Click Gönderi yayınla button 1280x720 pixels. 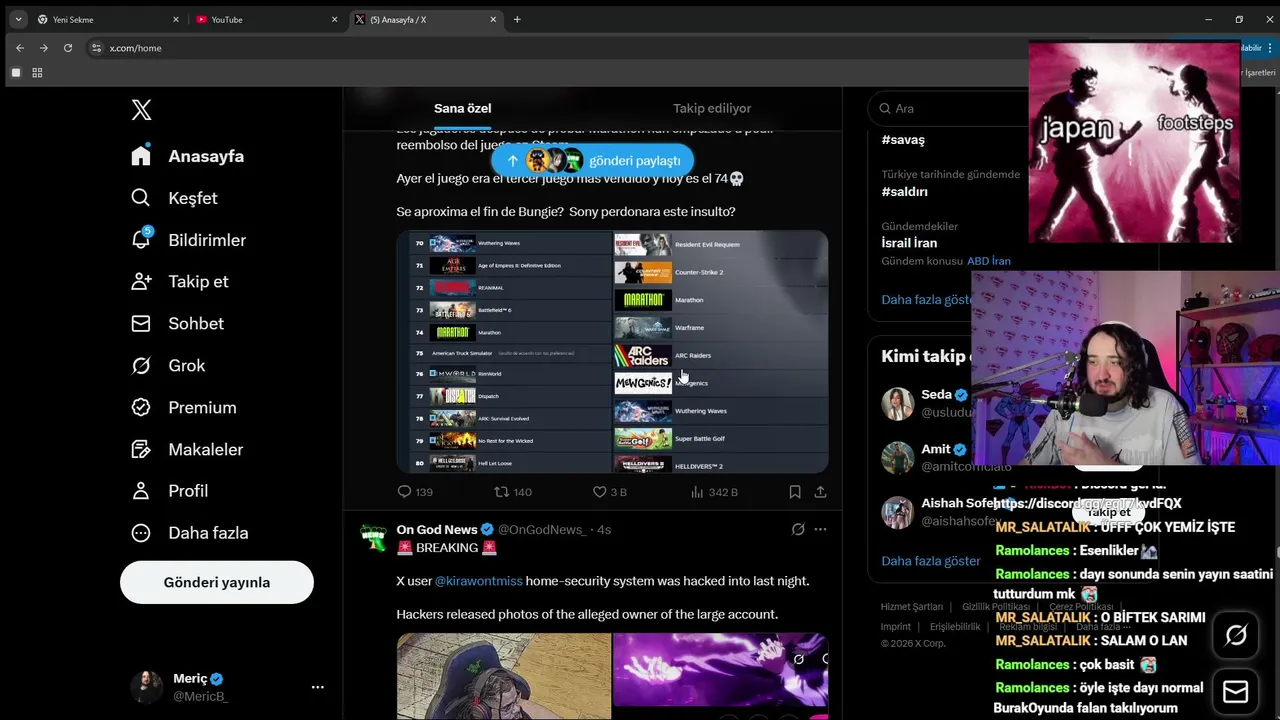pyautogui.click(x=217, y=582)
